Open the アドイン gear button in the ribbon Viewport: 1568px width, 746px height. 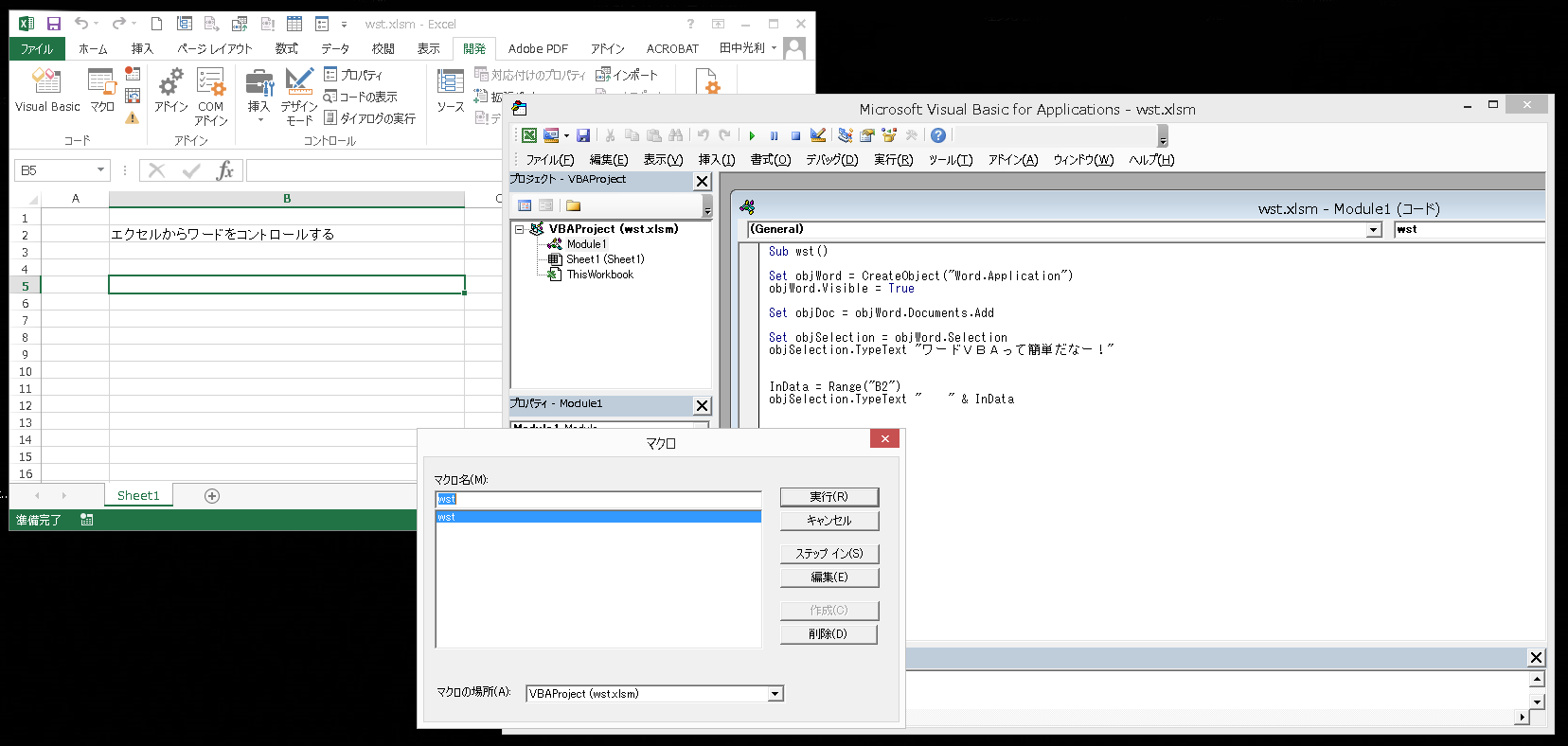pyautogui.click(x=171, y=91)
